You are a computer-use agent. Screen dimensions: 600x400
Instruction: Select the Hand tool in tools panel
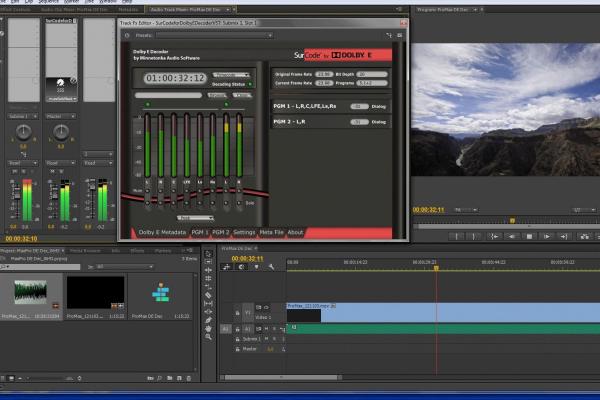[209, 326]
